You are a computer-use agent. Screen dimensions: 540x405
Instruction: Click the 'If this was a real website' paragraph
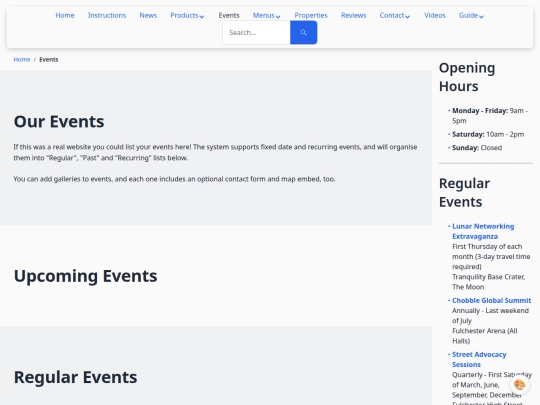(215, 153)
